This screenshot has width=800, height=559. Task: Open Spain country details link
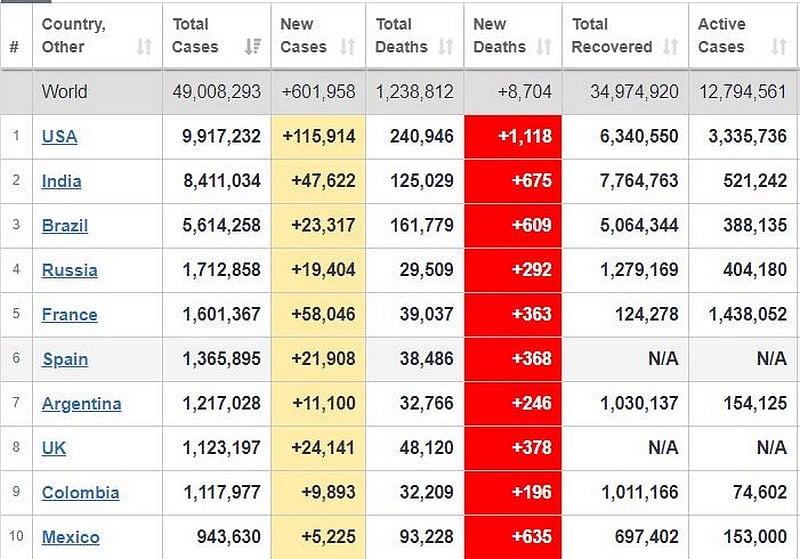(65, 360)
